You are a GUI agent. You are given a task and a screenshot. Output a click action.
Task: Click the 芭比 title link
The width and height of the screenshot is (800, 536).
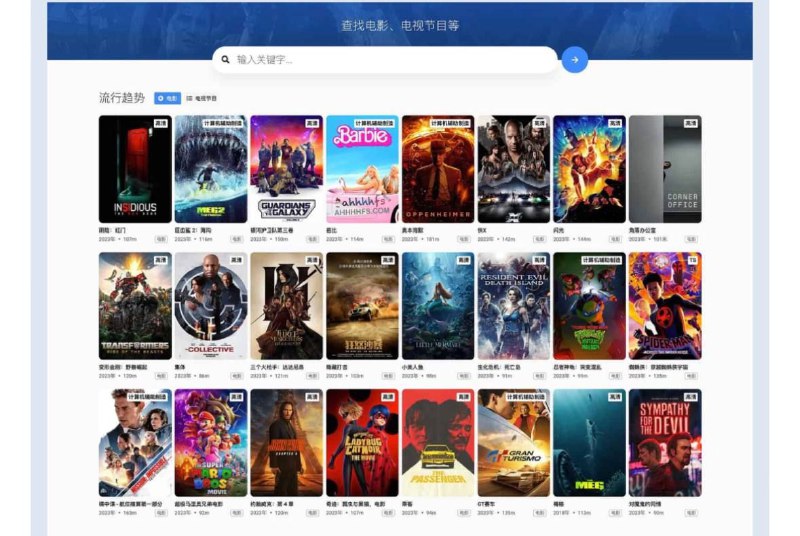point(332,231)
